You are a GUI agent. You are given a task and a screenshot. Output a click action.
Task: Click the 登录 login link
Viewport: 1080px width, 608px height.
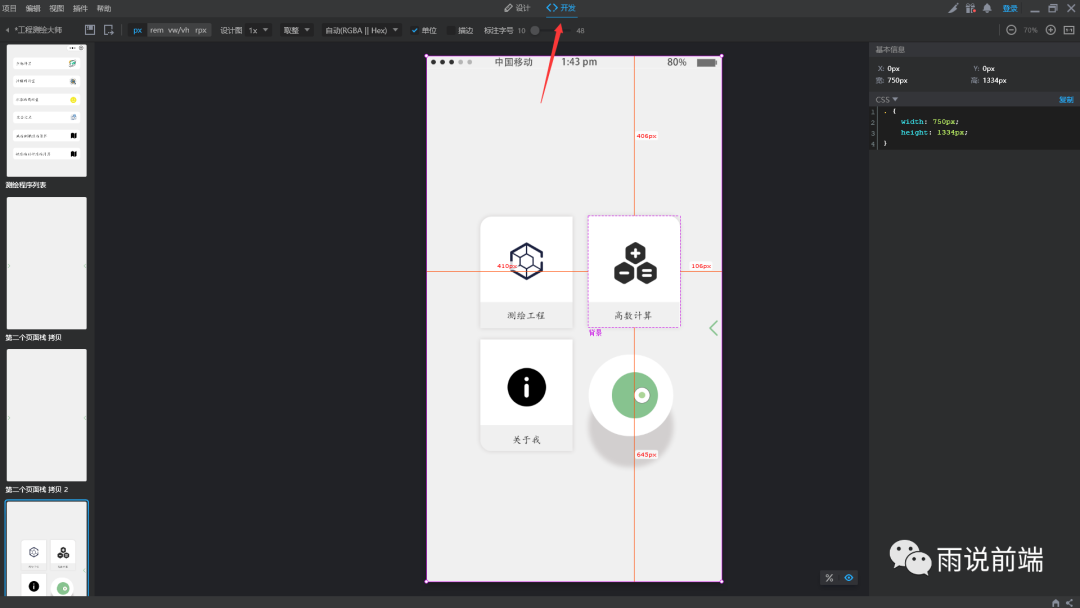pos(1010,8)
